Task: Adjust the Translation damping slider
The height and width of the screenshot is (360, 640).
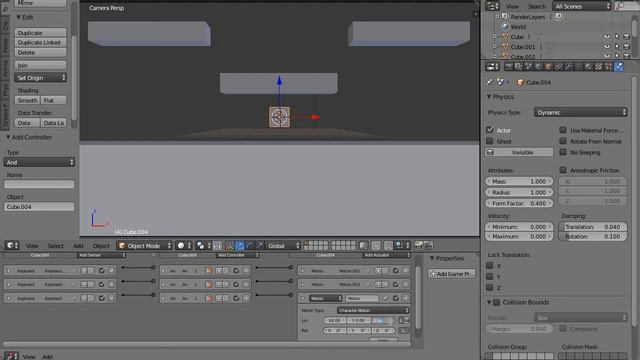Action: (593, 227)
